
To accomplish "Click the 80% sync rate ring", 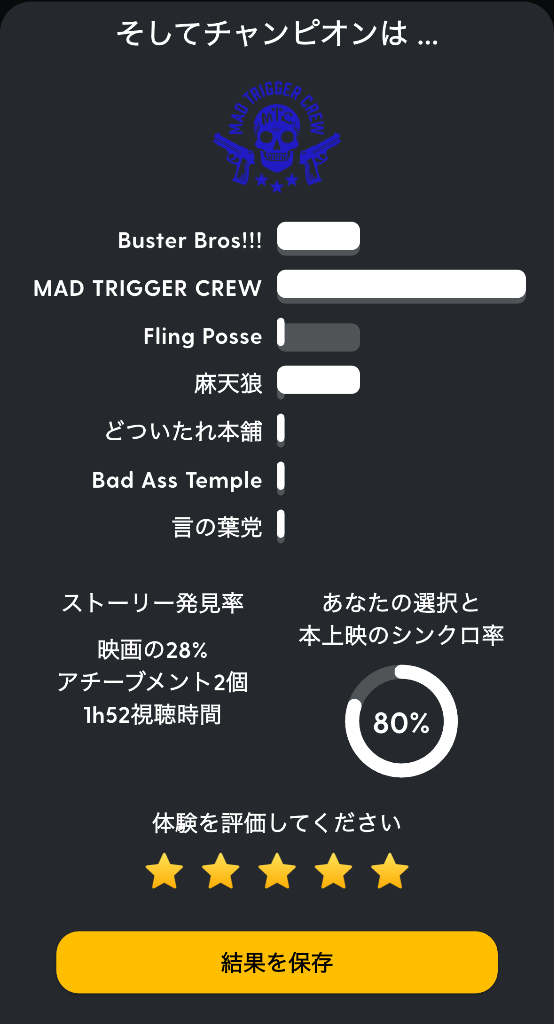I will click(401, 722).
